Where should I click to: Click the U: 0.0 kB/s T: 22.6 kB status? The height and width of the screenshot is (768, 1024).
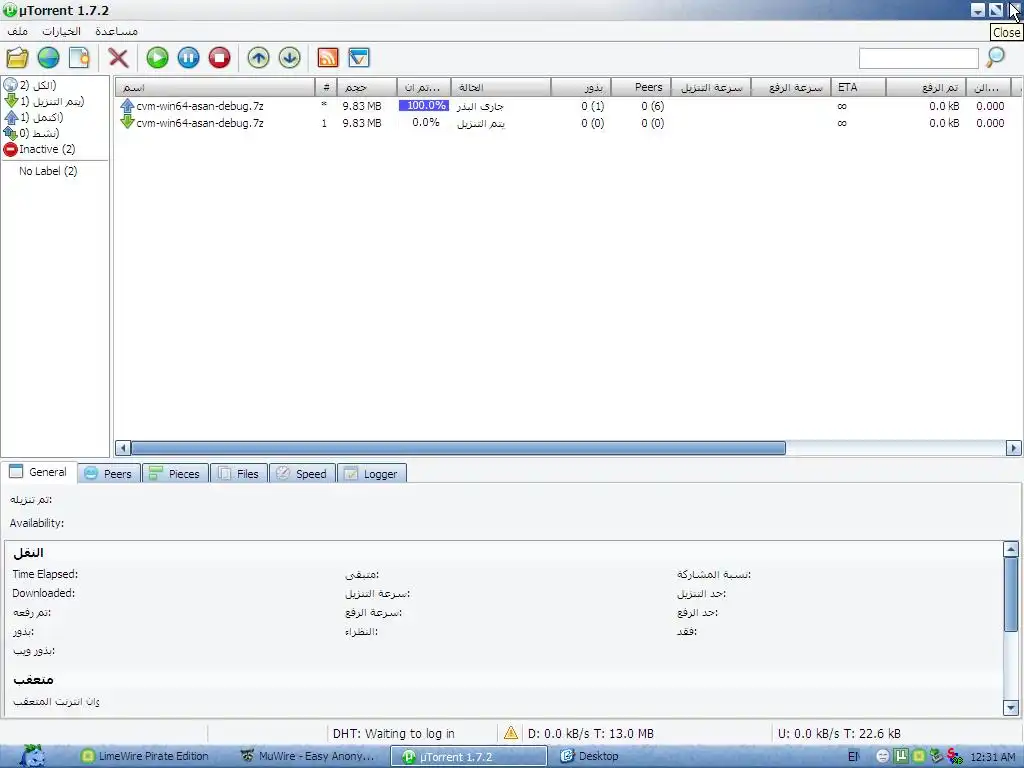point(839,733)
